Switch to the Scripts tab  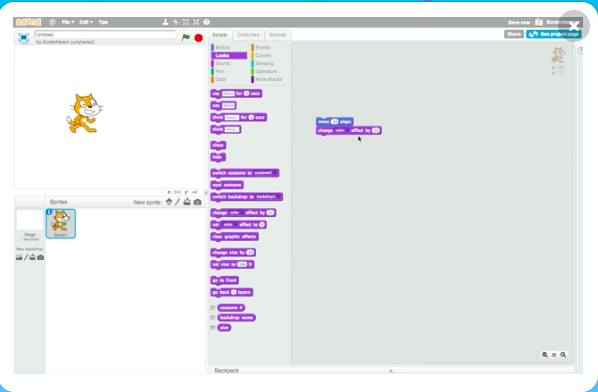(219, 35)
